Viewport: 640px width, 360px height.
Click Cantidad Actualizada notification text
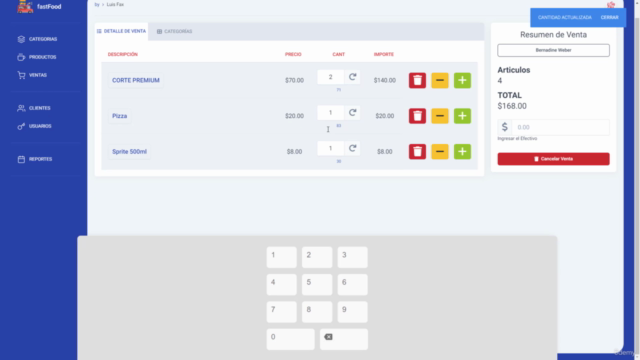tap(564, 18)
